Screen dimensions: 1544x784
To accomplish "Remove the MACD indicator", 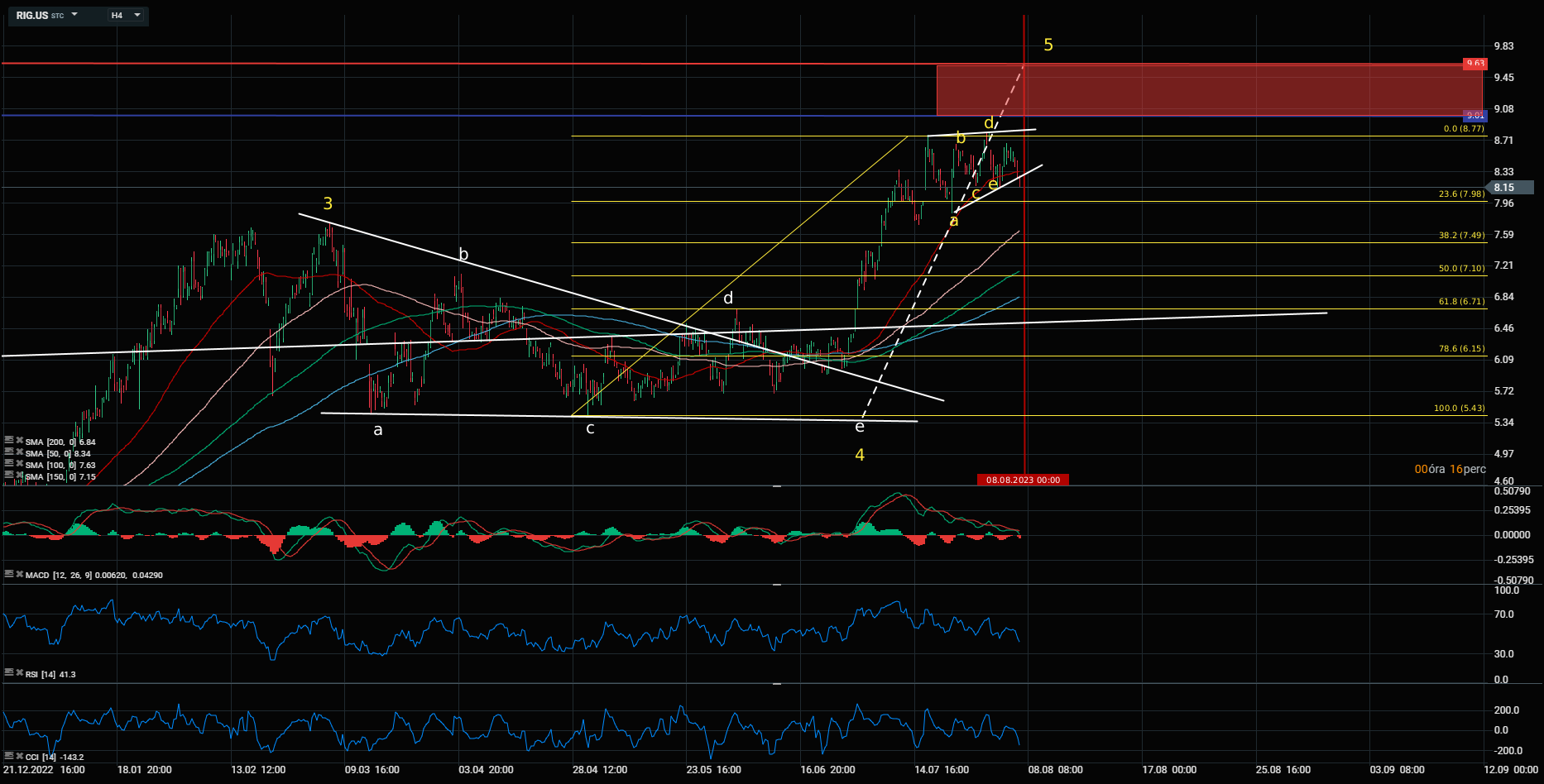I will coord(19,574).
